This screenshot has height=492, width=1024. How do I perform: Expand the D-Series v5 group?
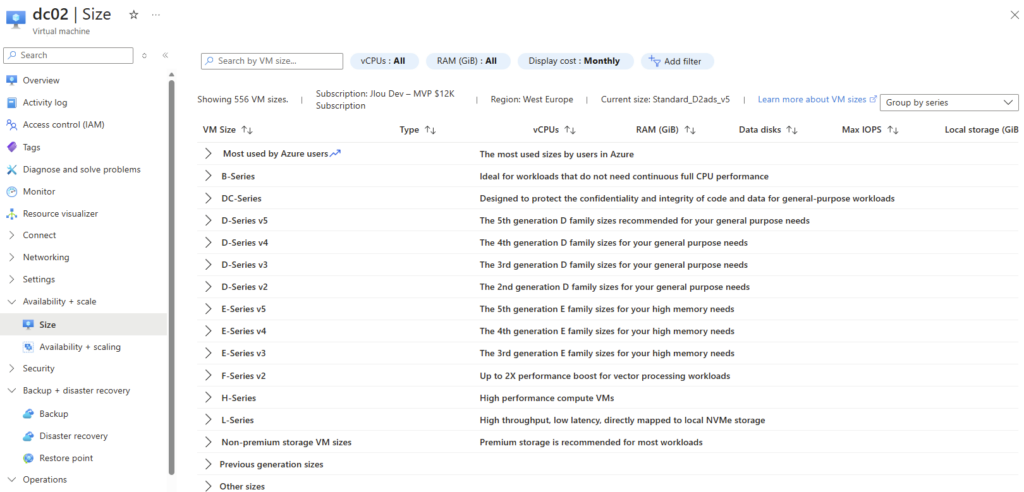coord(208,220)
